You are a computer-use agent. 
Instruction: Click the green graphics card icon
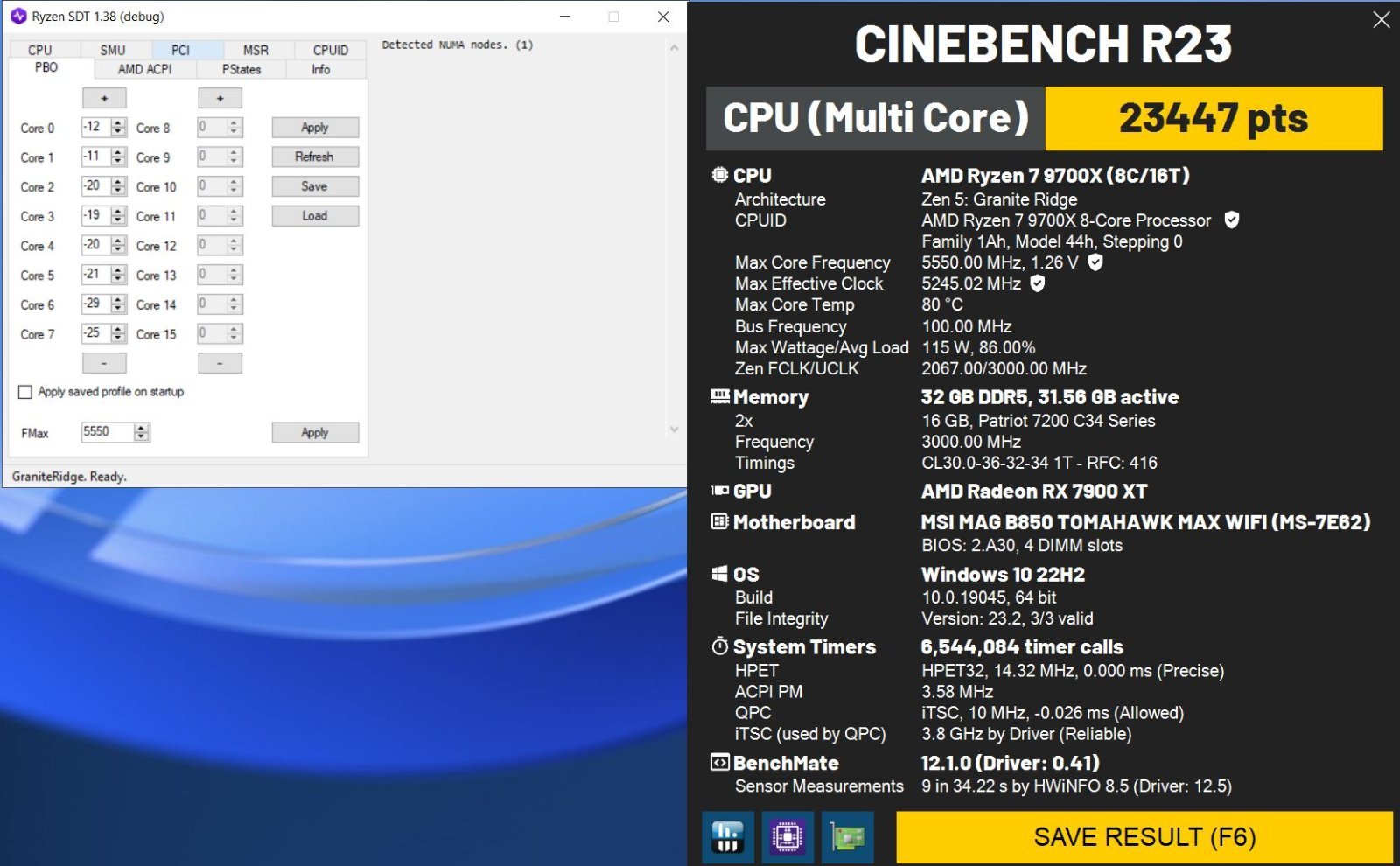coord(847,837)
